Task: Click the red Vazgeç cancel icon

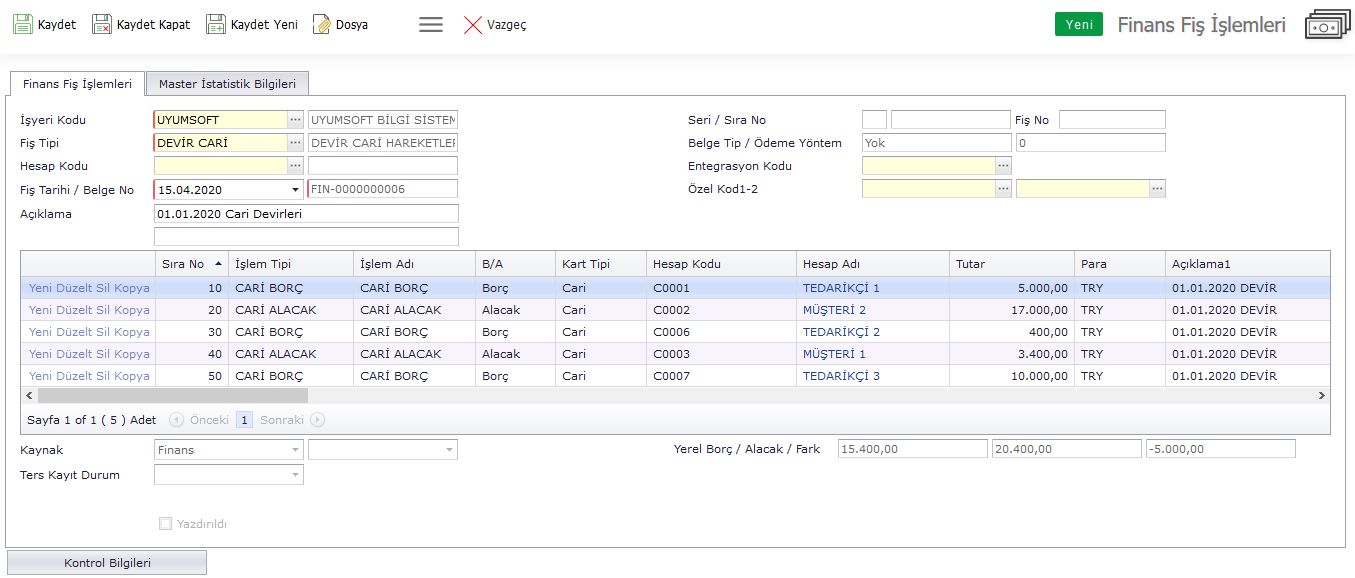Action: [x=473, y=25]
